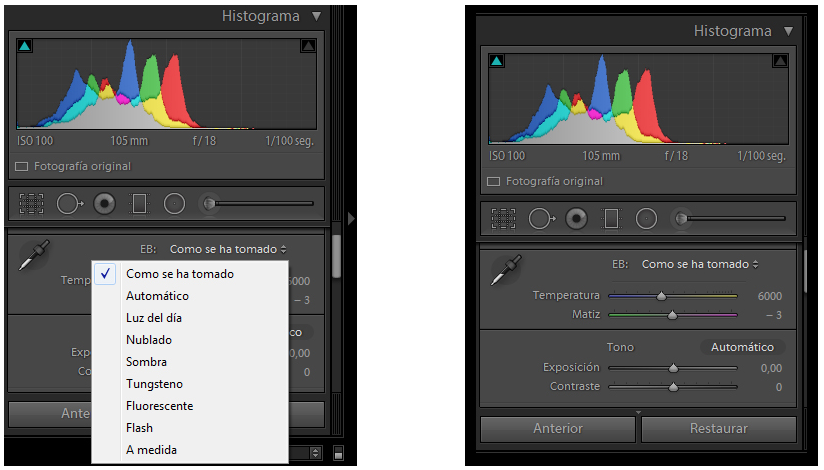Collapse the left Histograma panel
Viewport: 824px width, 470px height.
coord(317,16)
